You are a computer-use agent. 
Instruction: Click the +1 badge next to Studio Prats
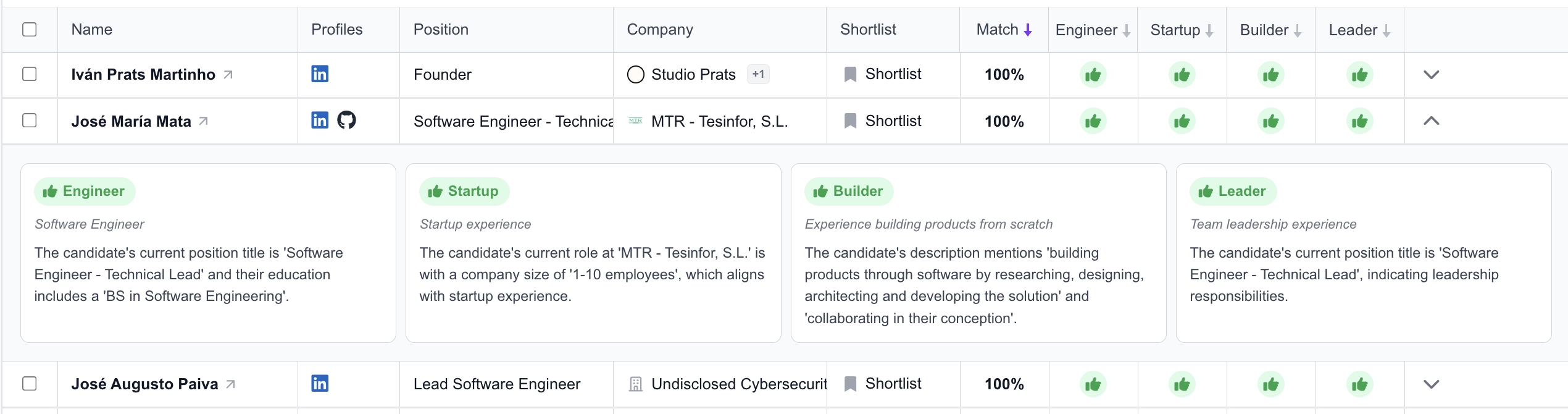759,74
